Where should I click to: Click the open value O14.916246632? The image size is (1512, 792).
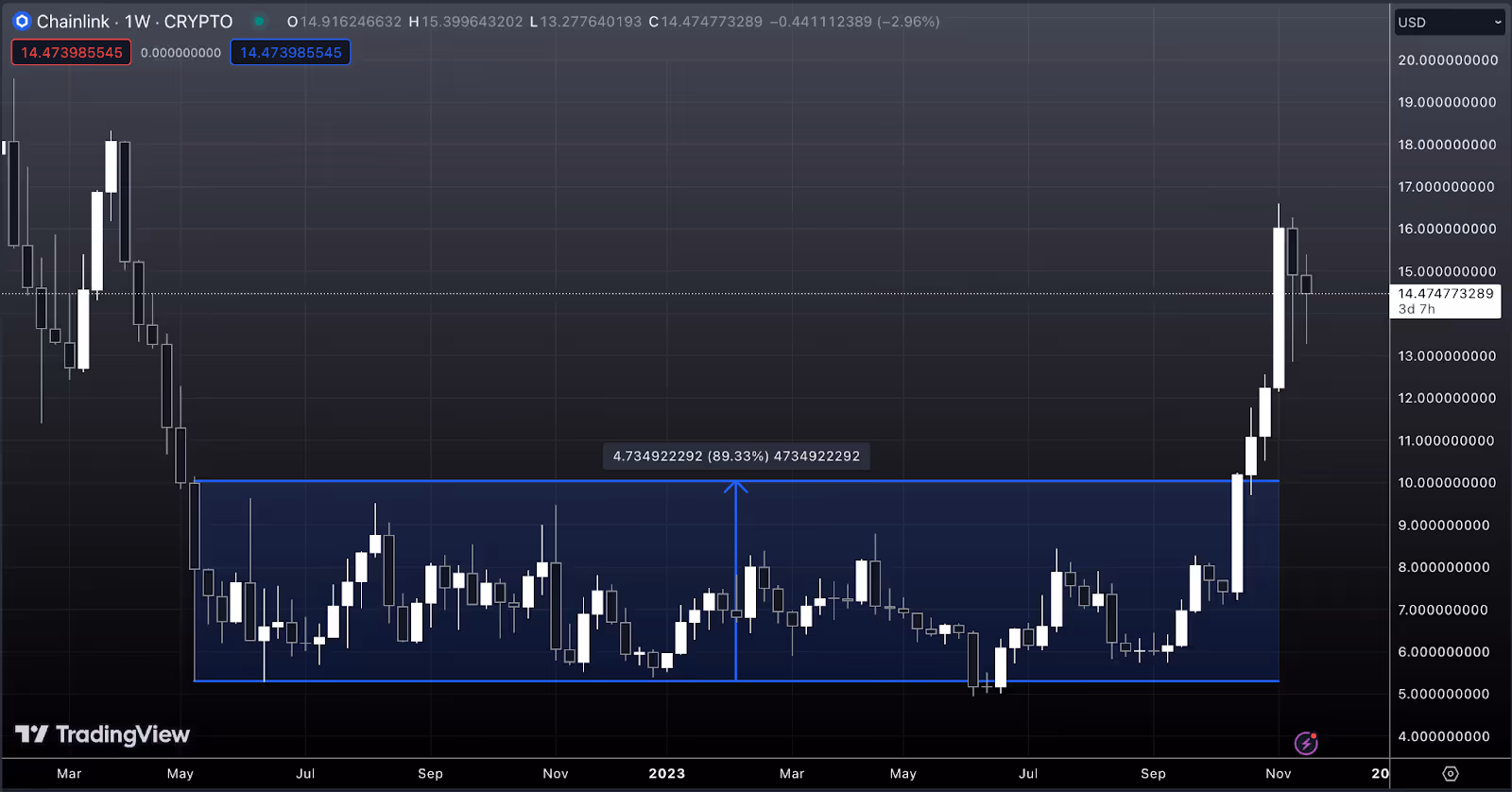(x=345, y=22)
